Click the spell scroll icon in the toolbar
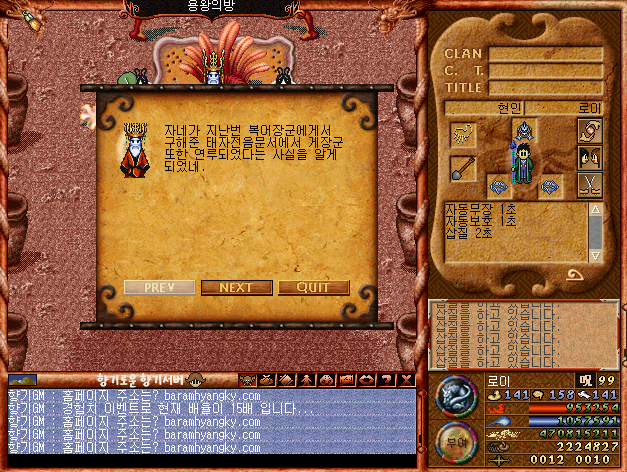This screenshot has height=472, width=627. [286, 380]
